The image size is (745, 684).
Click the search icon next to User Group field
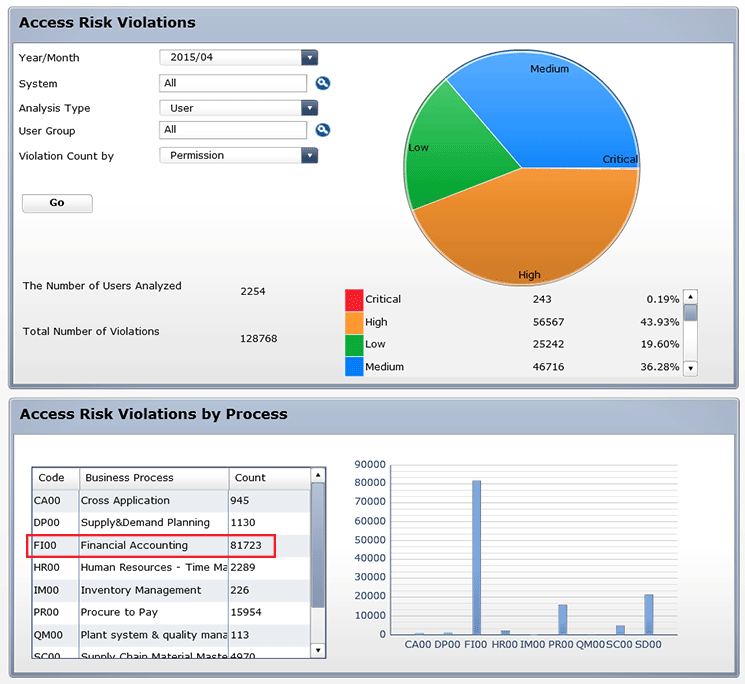323,130
